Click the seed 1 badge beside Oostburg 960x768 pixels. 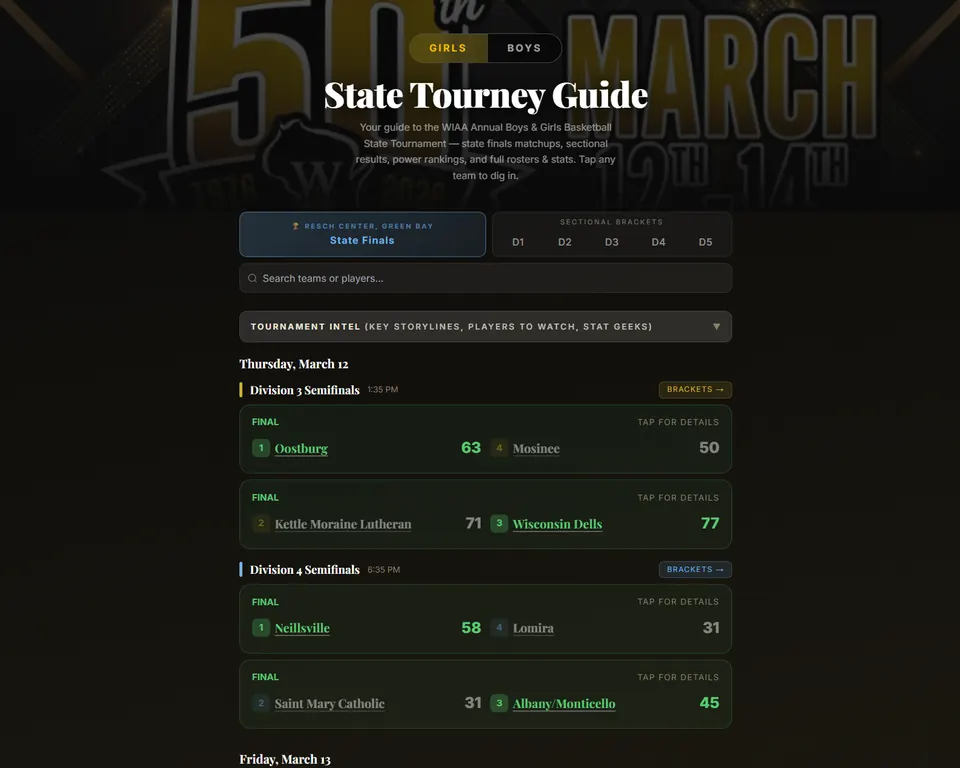261,448
